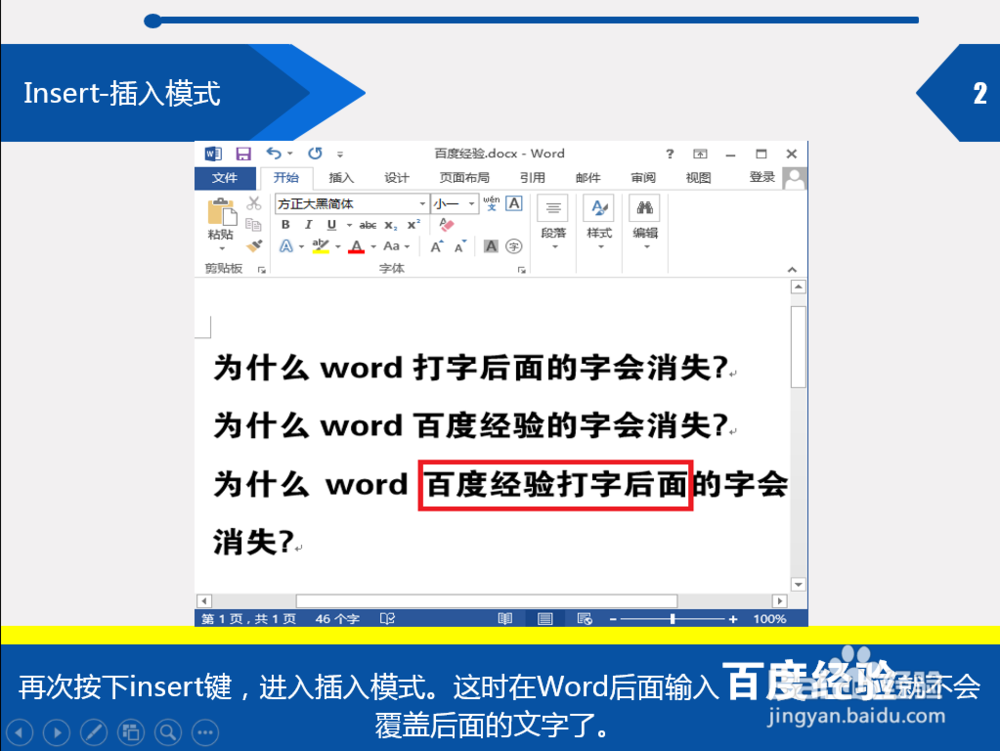The height and width of the screenshot is (751, 1000).
Task: Open the phonetic guide (wén) tool
Action: [x=491, y=203]
